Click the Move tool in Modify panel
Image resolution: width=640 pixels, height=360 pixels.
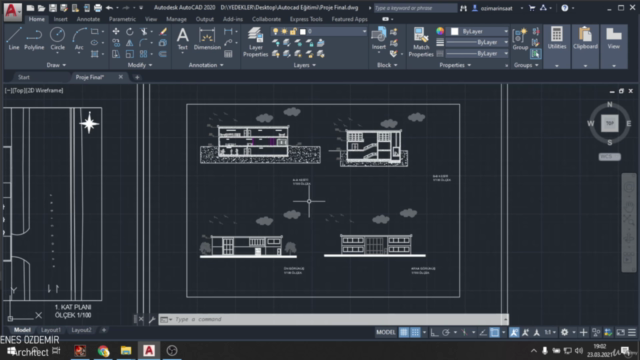click(116, 31)
